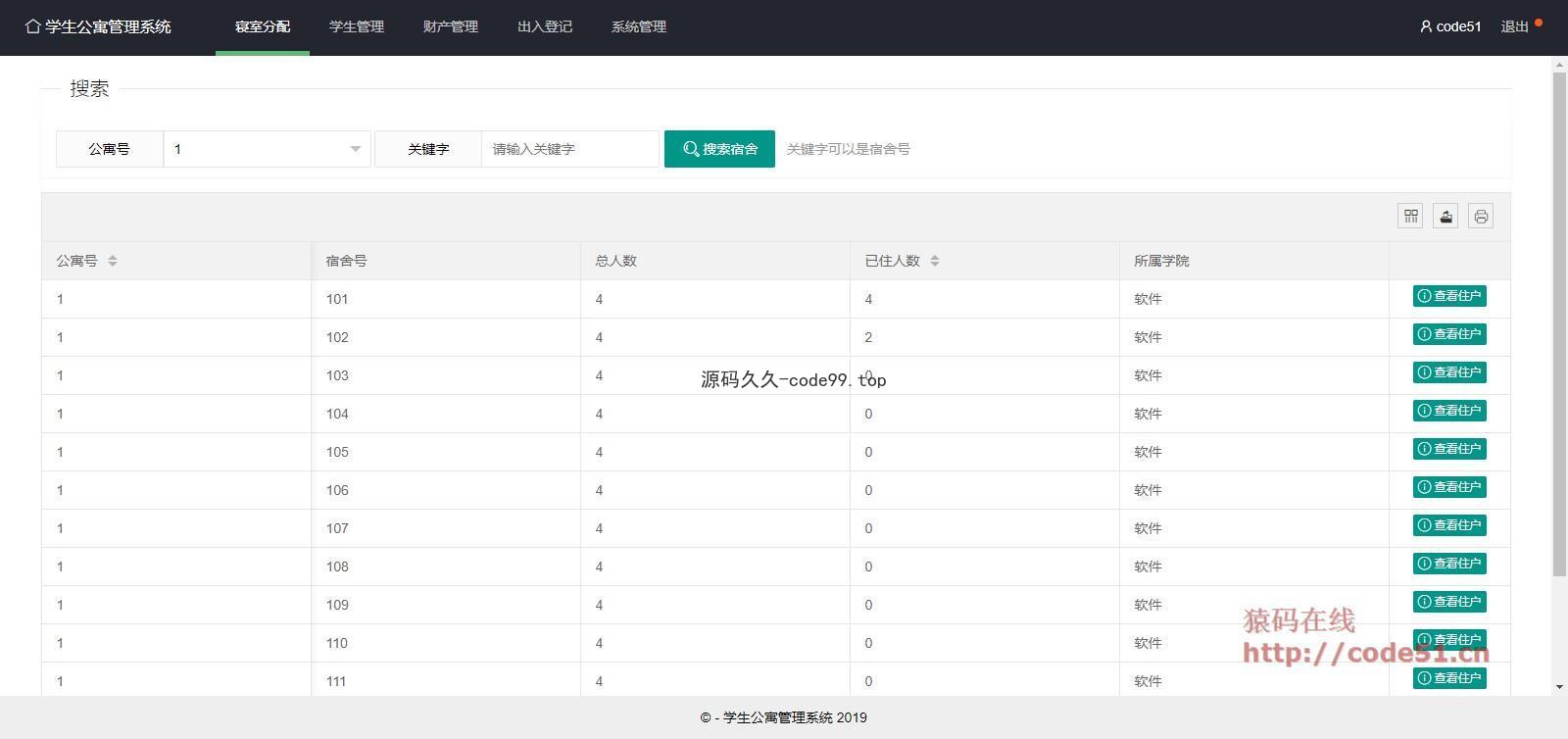Screen dimensions: 1568x739
Task: View residents of dorm 102
Action: click(x=1449, y=334)
